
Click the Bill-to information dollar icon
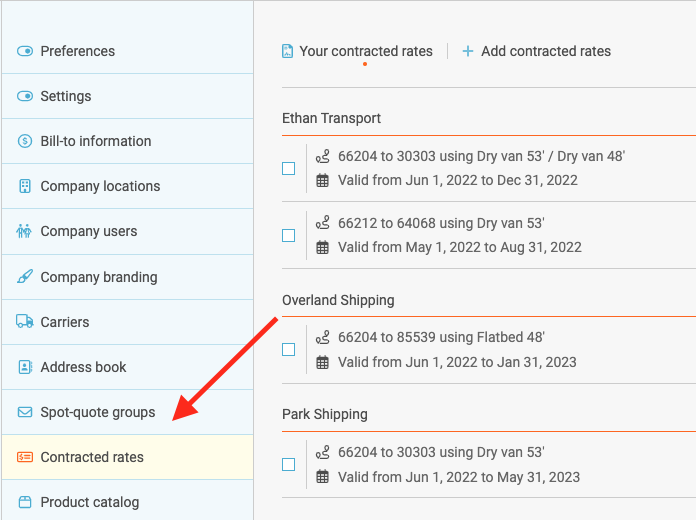coord(25,141)
